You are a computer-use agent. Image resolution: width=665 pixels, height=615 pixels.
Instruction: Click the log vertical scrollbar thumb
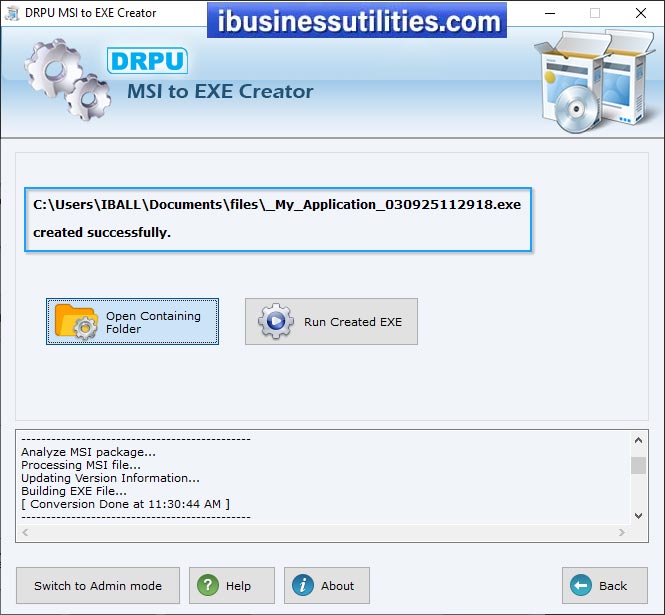(638, 465)
